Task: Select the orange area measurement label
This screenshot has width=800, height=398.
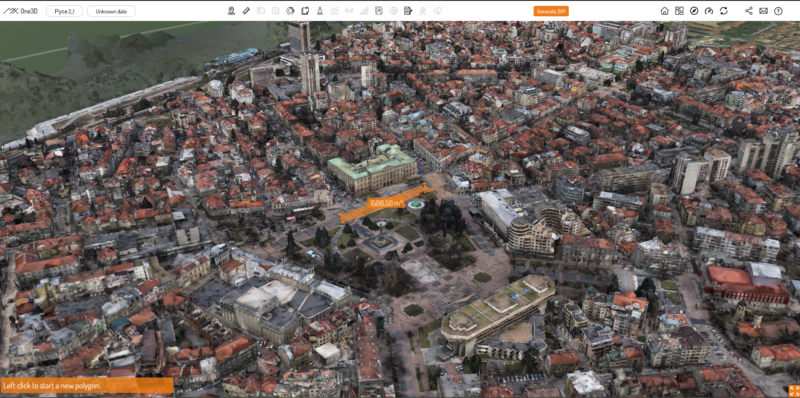Action: coord(386,203)
